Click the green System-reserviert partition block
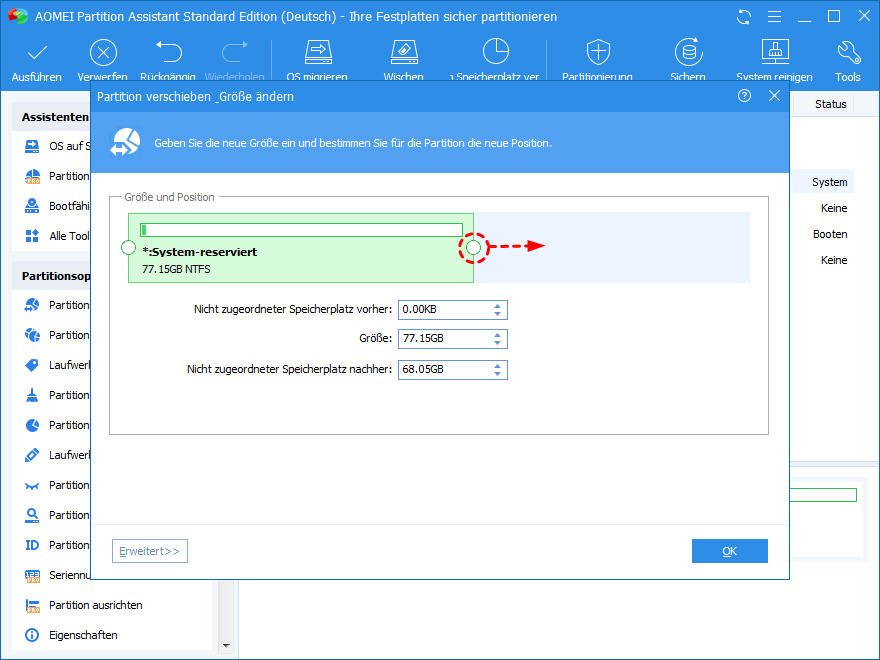This screenshot has height=660, width=880. click(x=301, y=248)
